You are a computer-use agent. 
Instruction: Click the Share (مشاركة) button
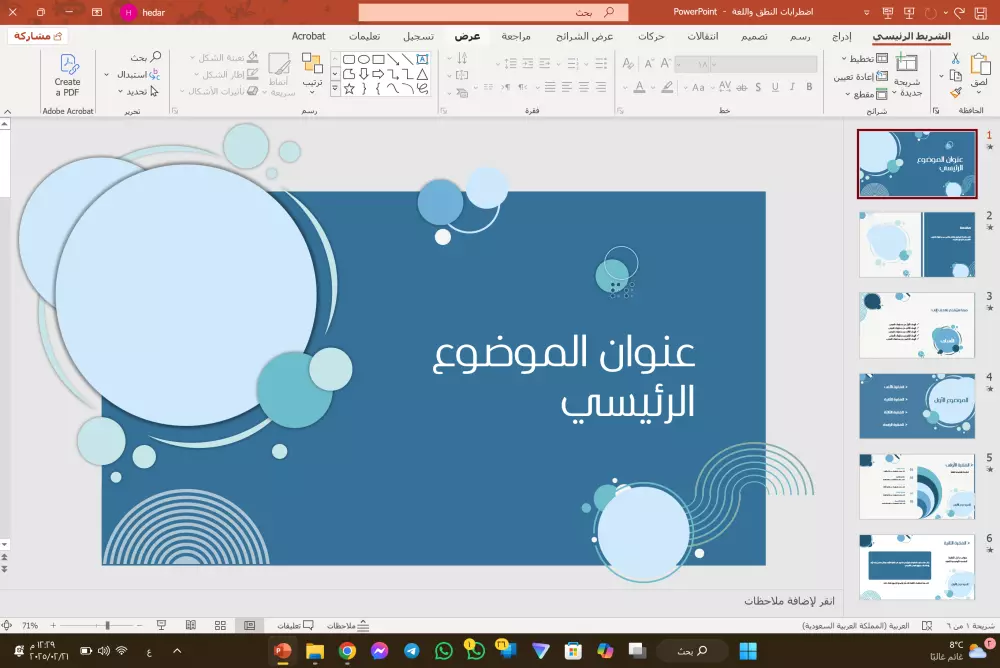(x=36, y=35)
